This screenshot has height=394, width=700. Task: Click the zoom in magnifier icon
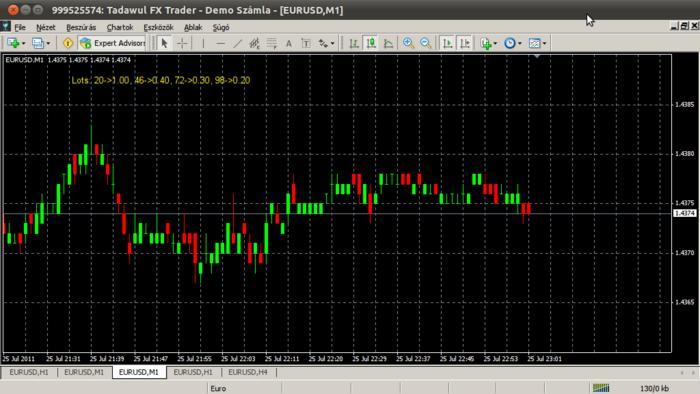(408, 43)
